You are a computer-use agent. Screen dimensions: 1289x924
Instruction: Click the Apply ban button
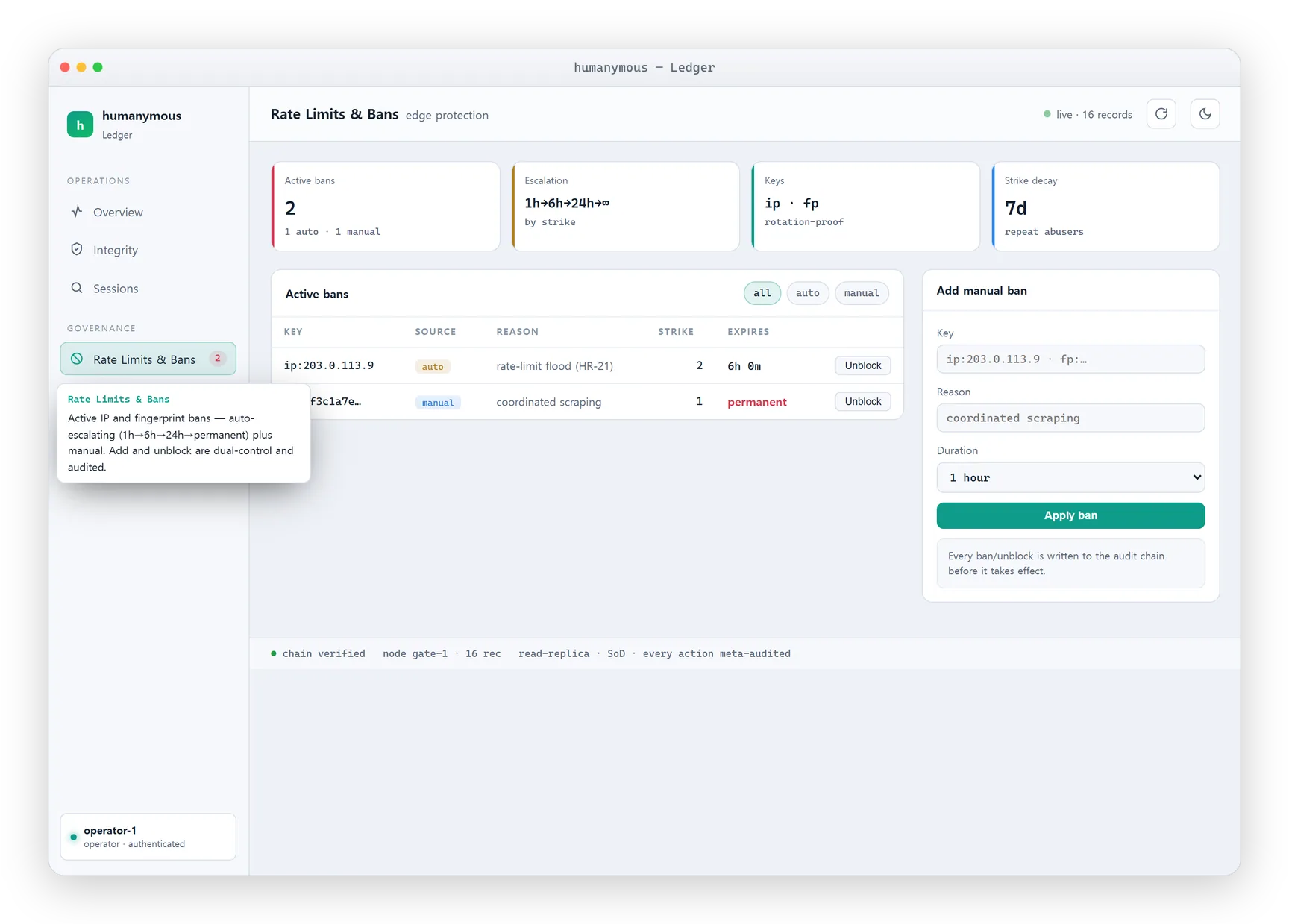[x=1070, y=515]
